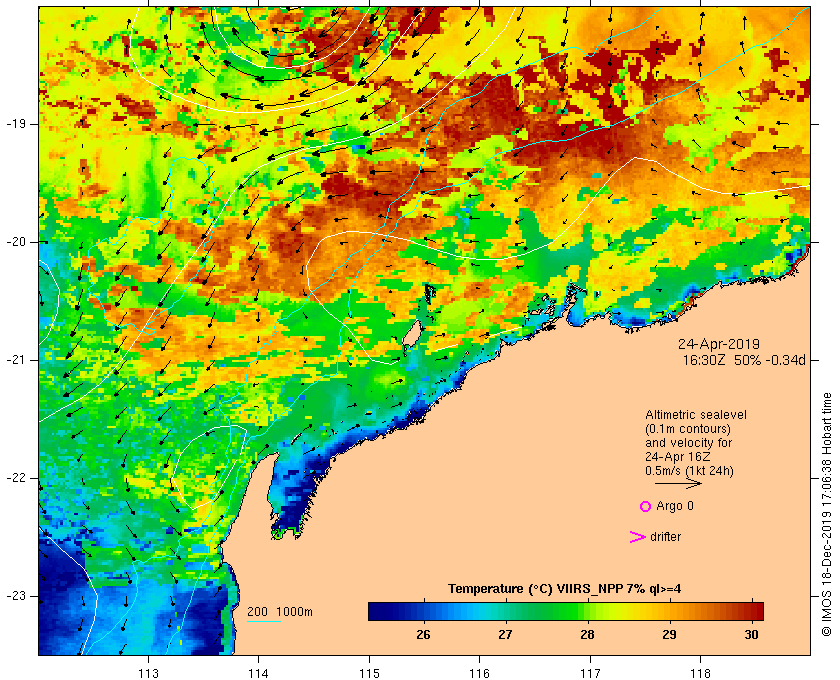Click the '(0.1m contours)' legend line
The image size is (840, 680).
click(x=688, y=429)
